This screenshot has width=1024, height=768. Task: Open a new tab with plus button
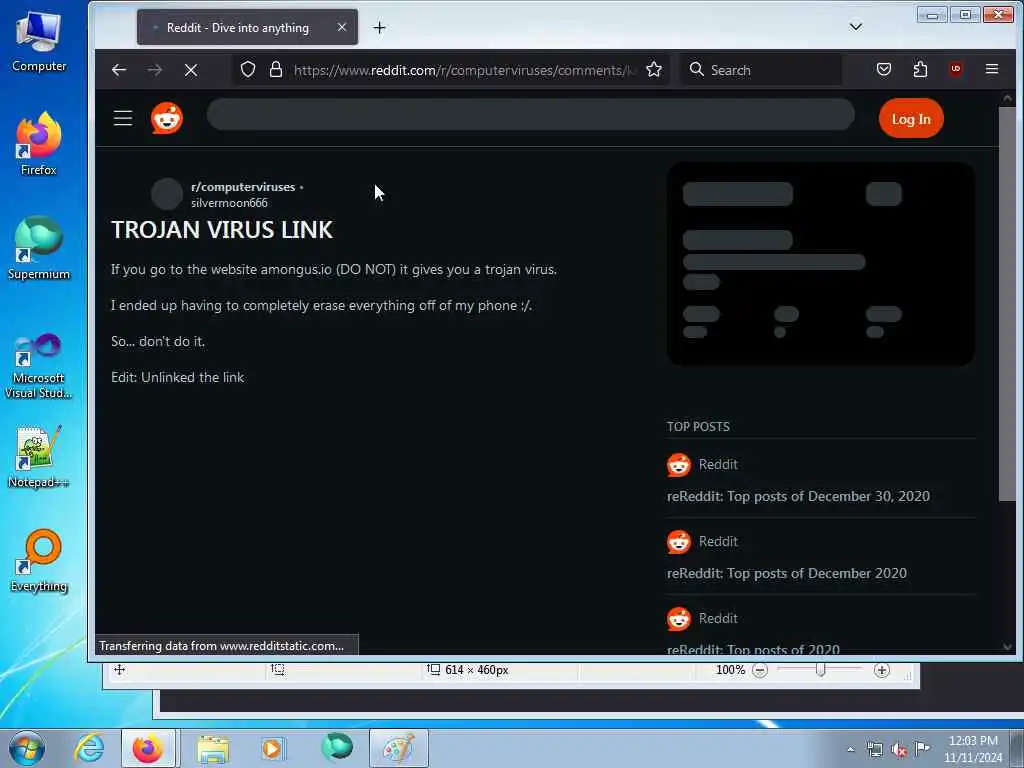(x=379, y=27)
